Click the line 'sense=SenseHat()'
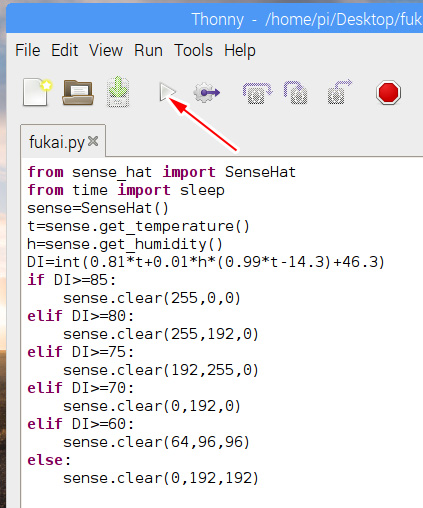The height and width of the screenshot is (508, 423). click(98, 208)
